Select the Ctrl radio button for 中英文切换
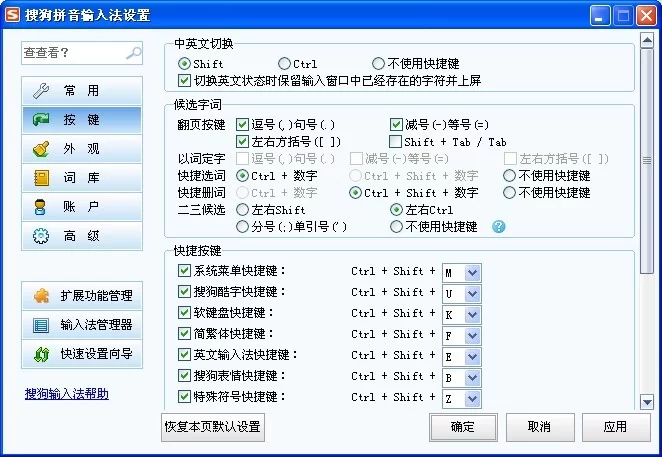The height and width of the screenshot is (457, 662). tap(285, 64)
